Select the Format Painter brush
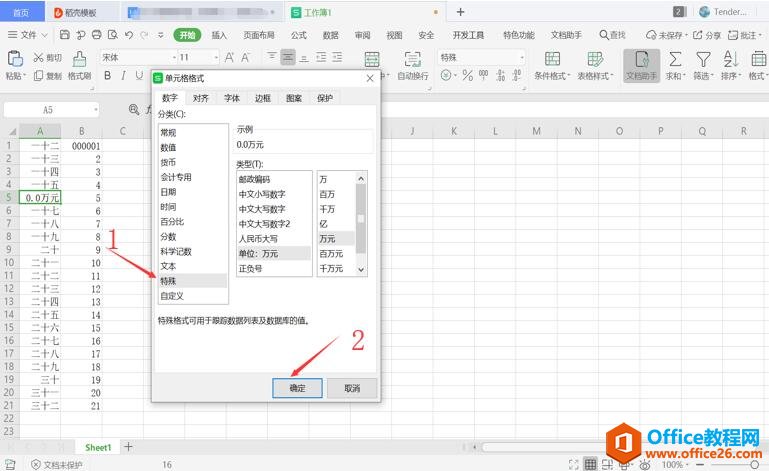This screenshot has width=769, height=471. [x=79, y=59]
